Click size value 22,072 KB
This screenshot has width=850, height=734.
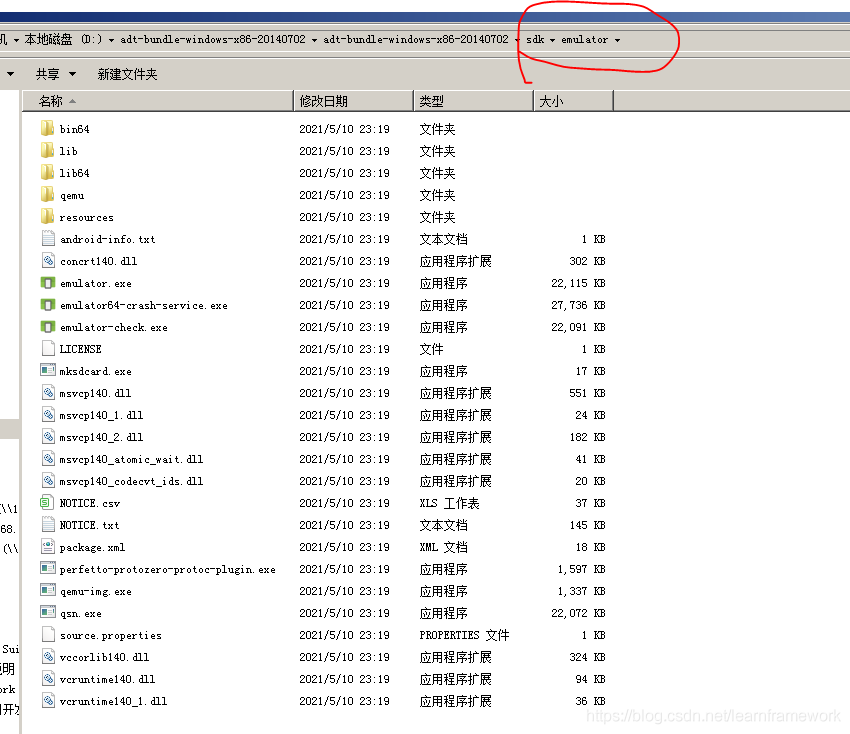[x=578, y=613]
